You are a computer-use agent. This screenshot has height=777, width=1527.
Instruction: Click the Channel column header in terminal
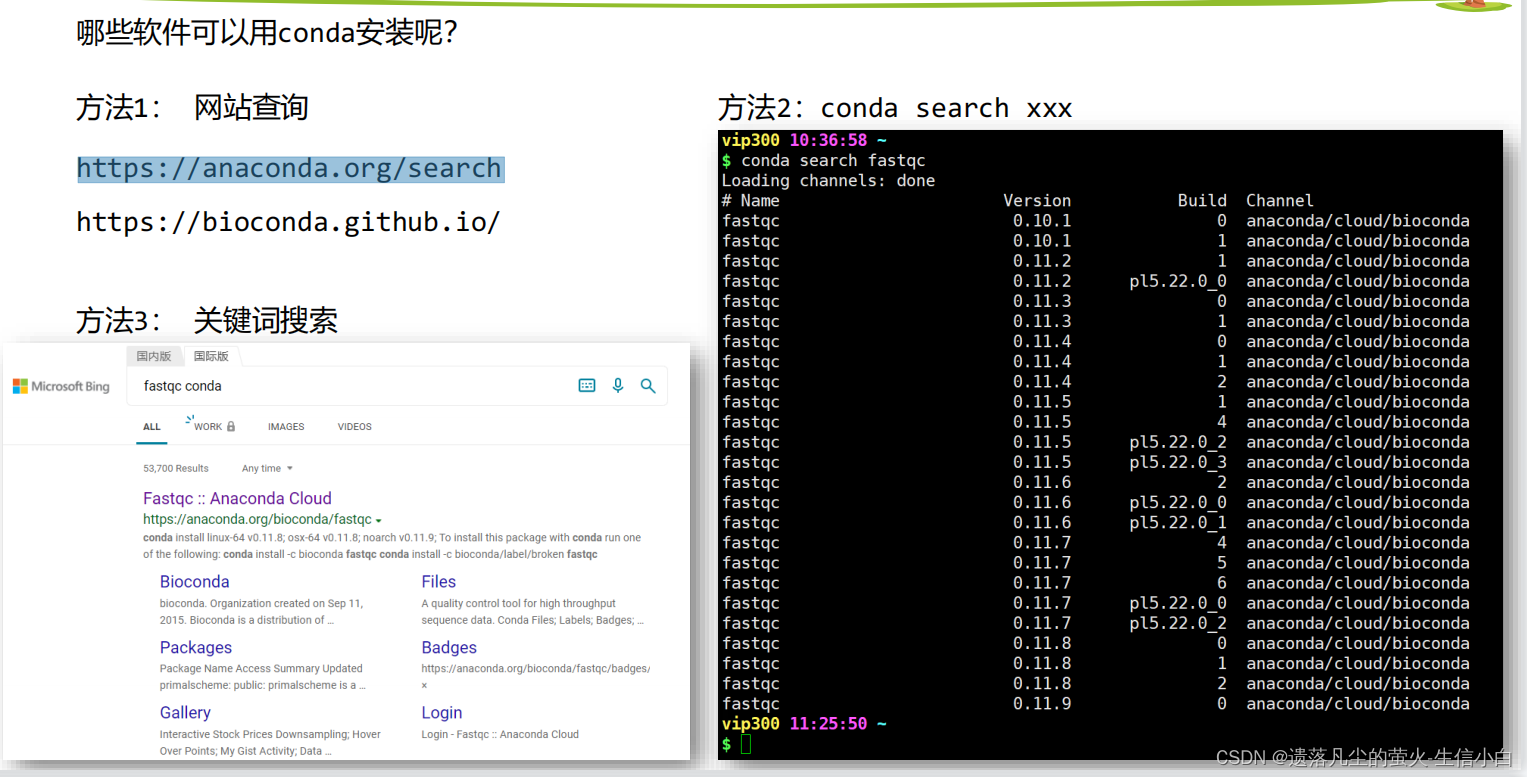(x=1280, y=201)
